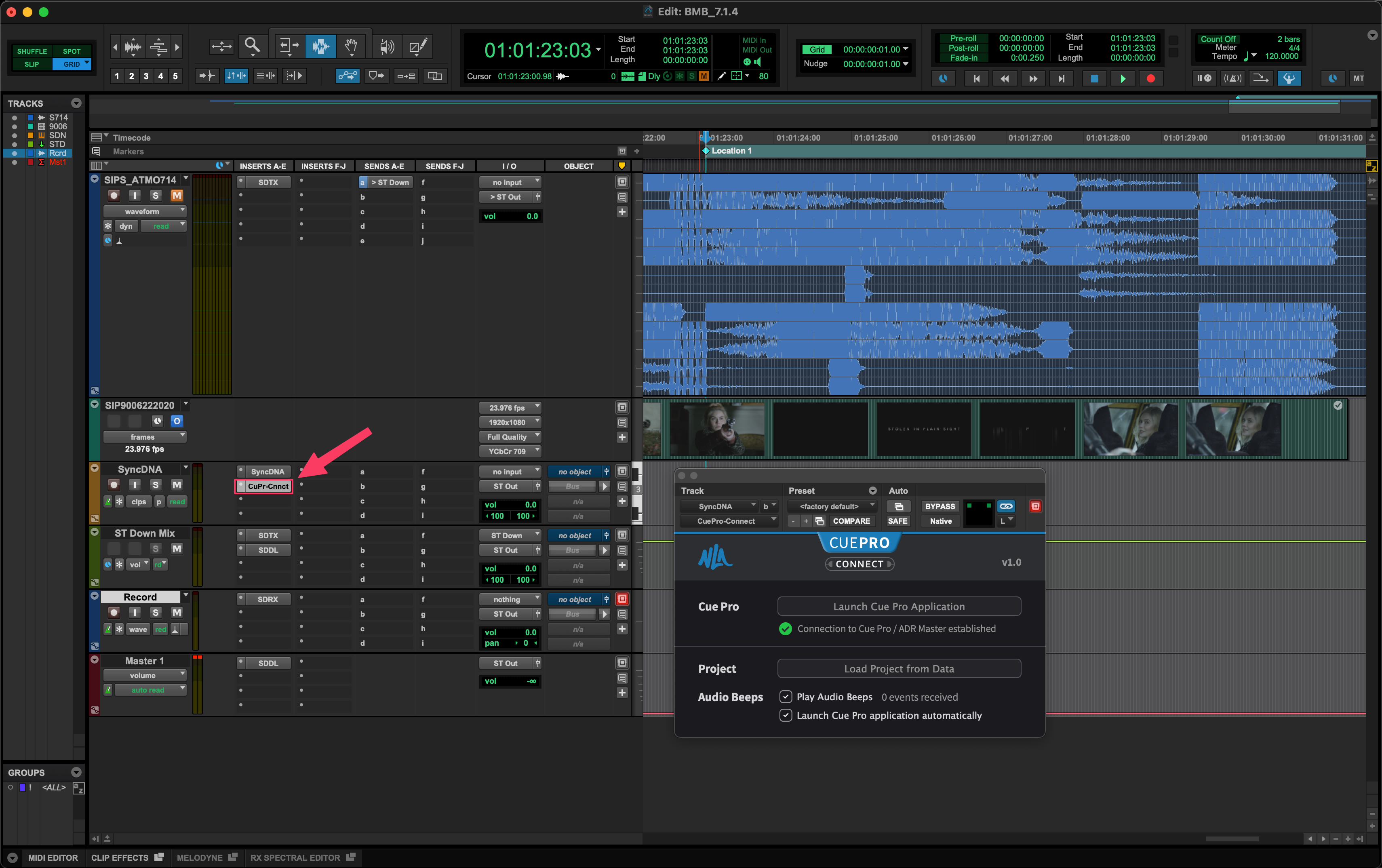
Task: Click the Load Project from Data button
Action: pos(899,668)
